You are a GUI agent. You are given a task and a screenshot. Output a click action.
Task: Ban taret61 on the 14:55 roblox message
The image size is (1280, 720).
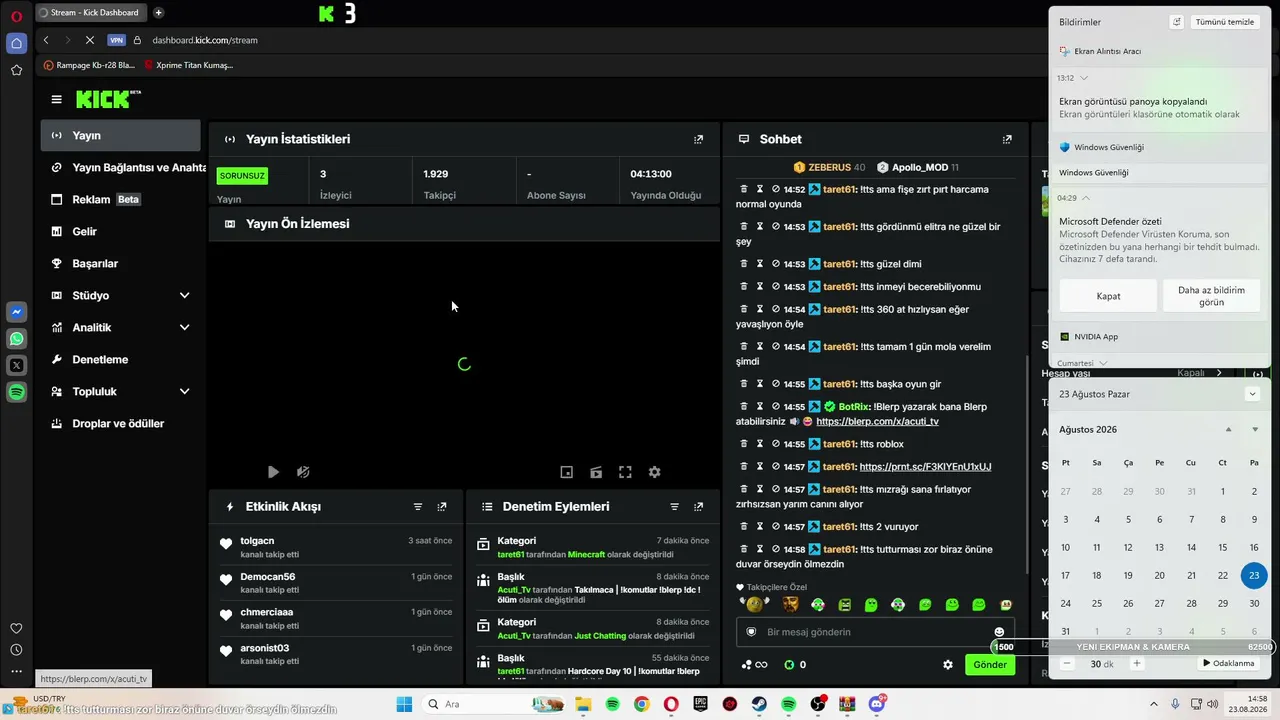point(776,444)
